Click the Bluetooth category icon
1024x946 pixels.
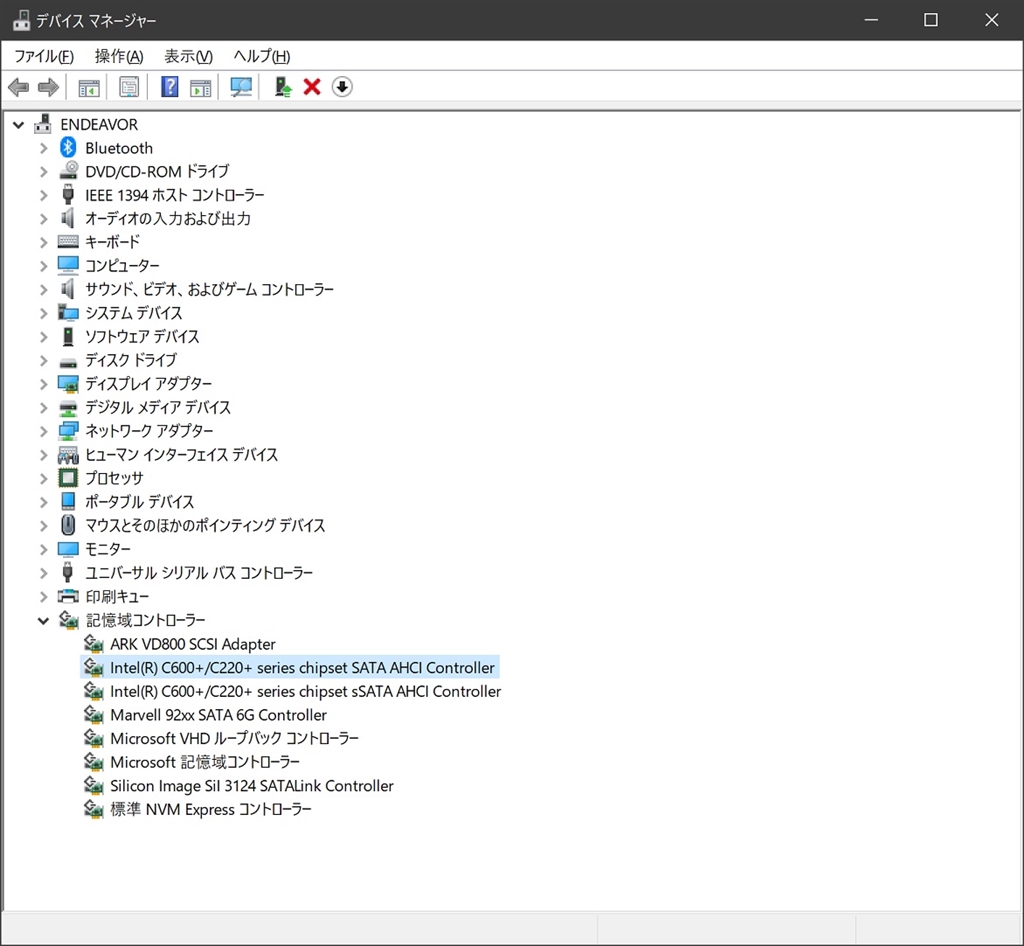(68, 148)
